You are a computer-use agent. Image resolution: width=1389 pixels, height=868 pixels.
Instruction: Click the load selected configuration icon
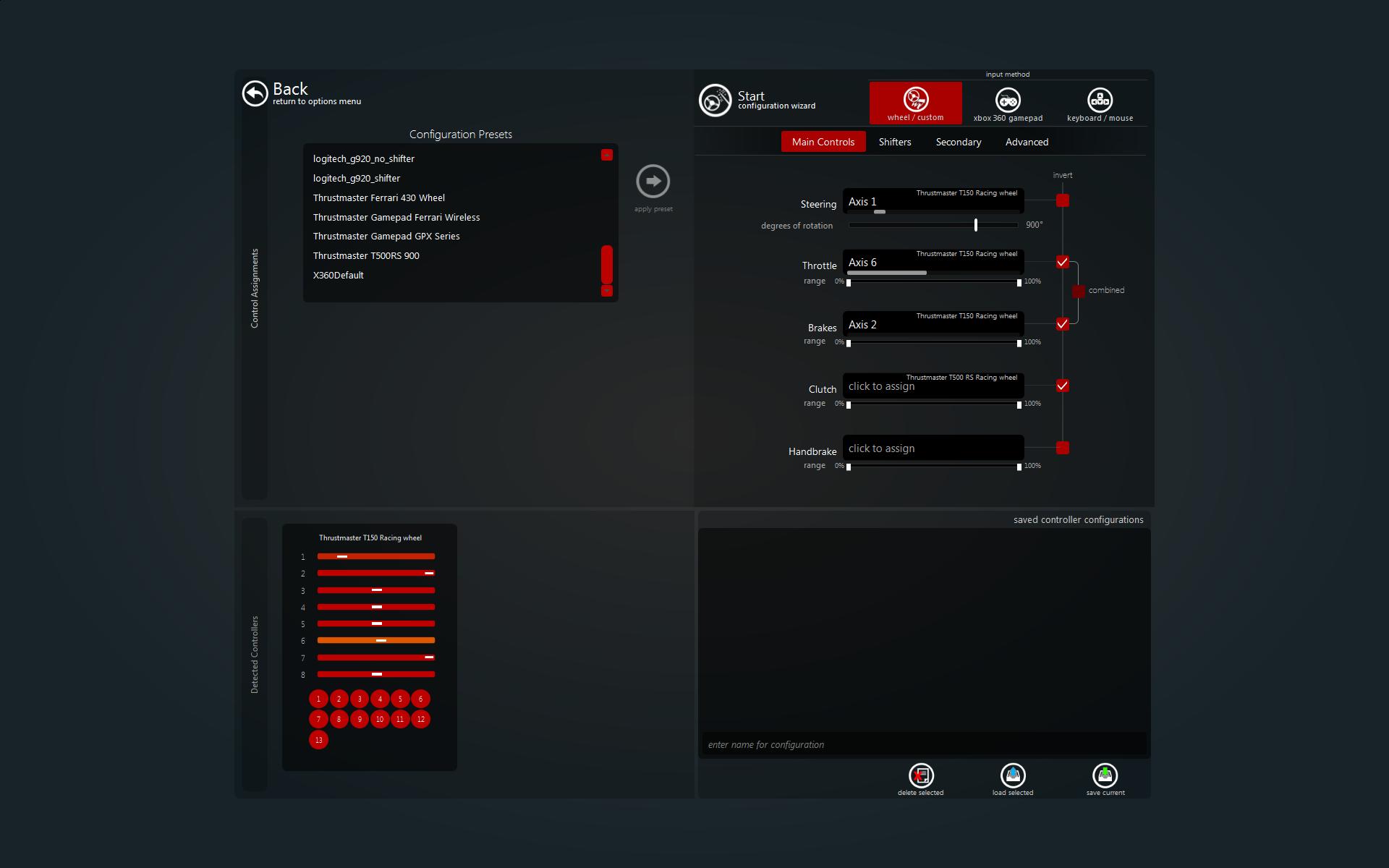[x=1012, y=775]
